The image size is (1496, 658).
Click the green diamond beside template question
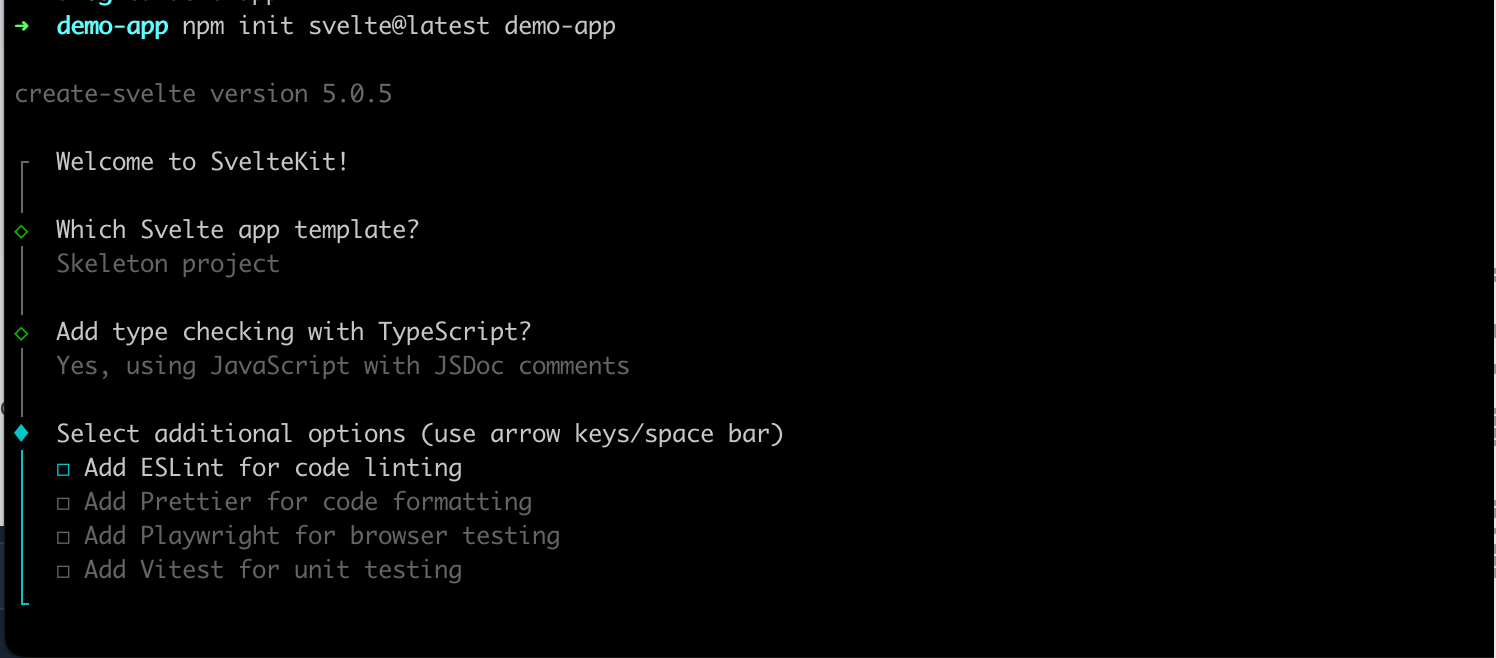click(21, 231)
